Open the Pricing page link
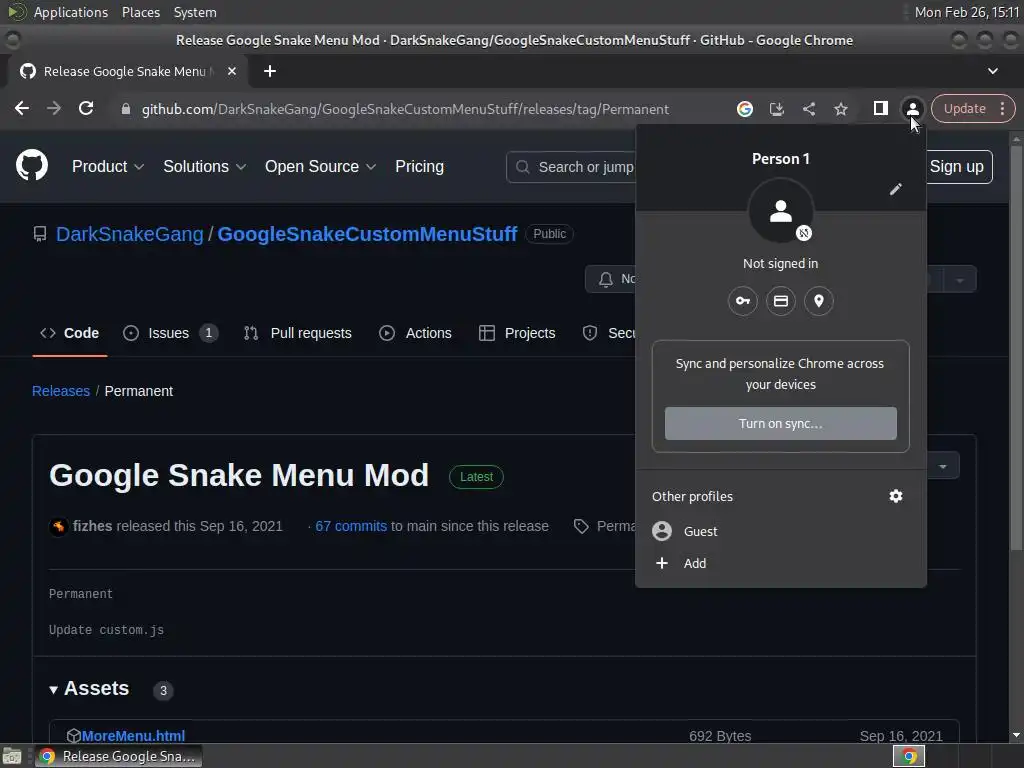Image resolution: width=1024 pixels, height=768 pixels. pos(419,167)
